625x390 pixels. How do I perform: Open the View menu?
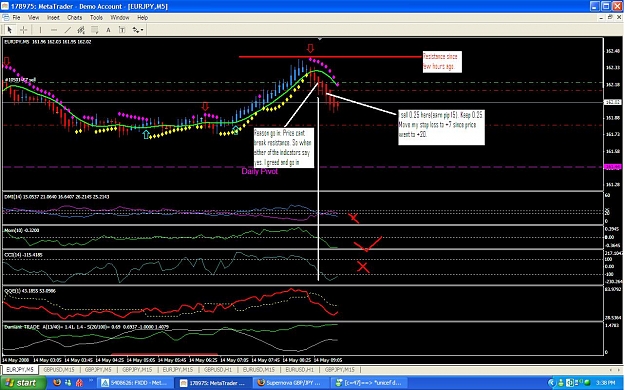point(33,18)
